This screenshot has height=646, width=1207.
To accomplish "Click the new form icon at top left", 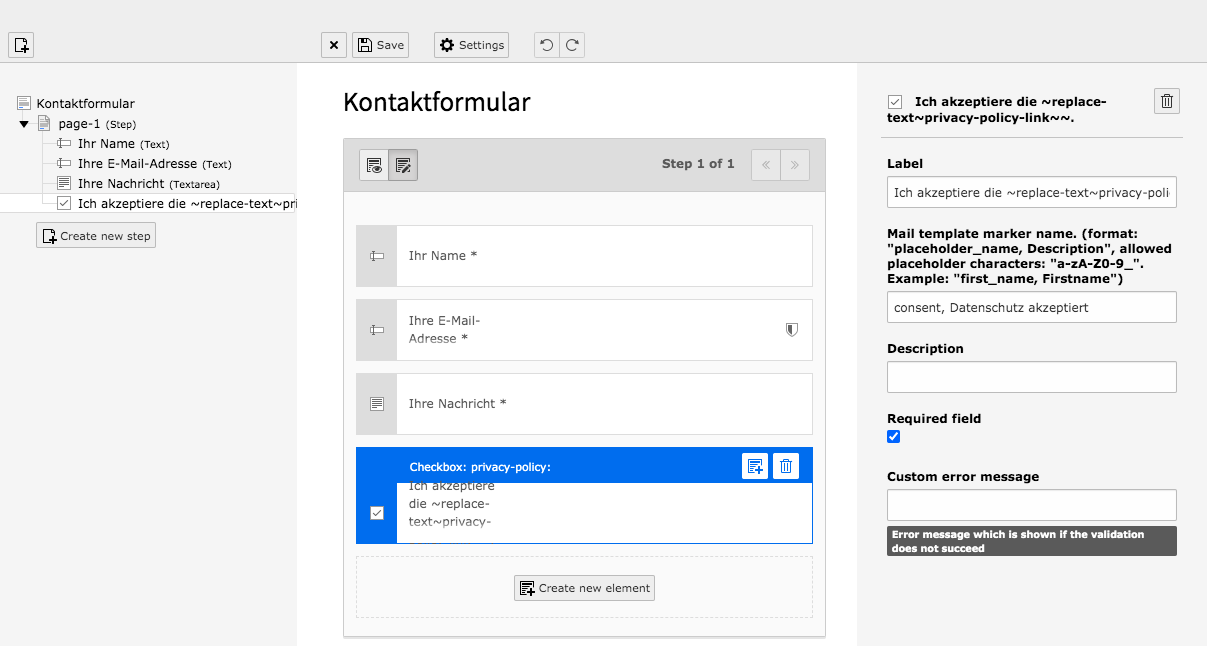I will pyautogui.click(x=22, y=45).
